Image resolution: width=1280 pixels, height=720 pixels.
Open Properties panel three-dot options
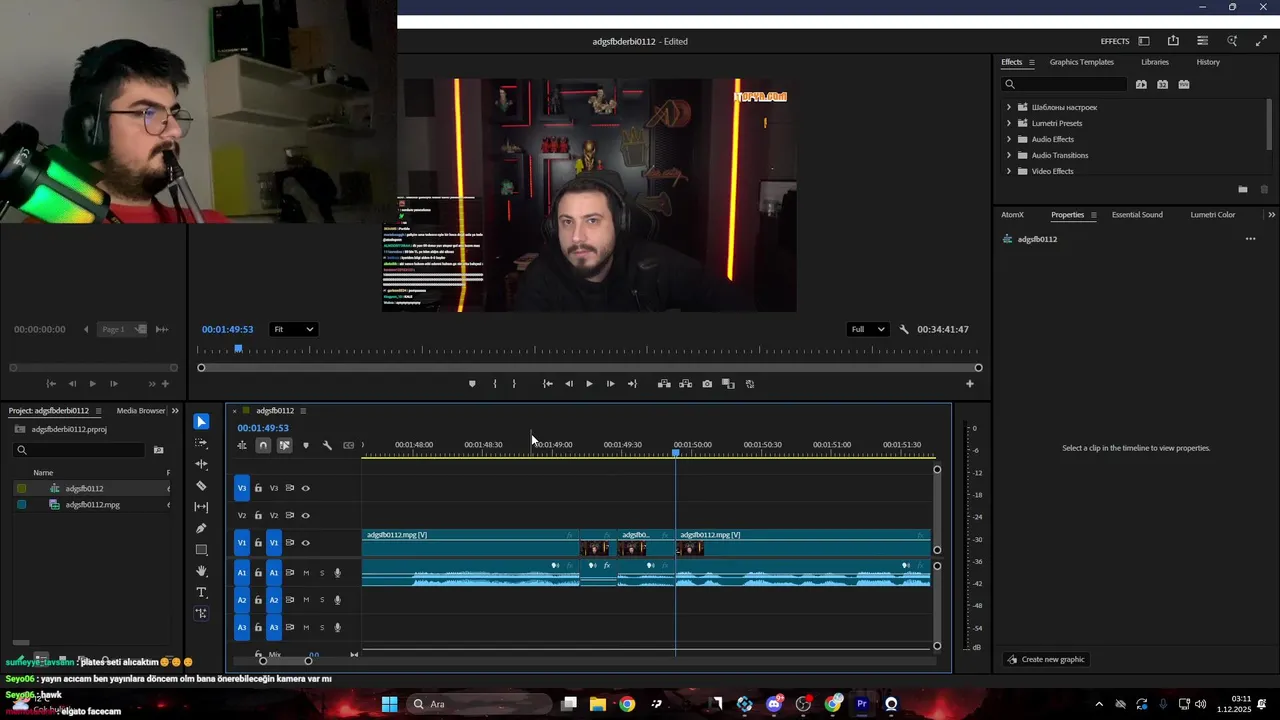pyautogui.click(x=1250, y=239)
